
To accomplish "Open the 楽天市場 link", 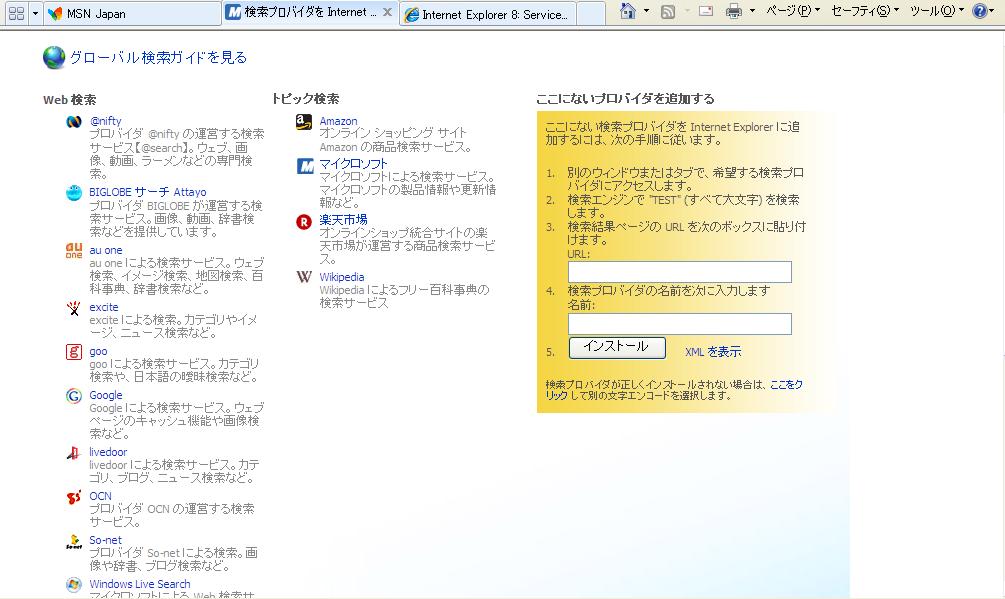I will pyautogui.click(x=343, y=219).
